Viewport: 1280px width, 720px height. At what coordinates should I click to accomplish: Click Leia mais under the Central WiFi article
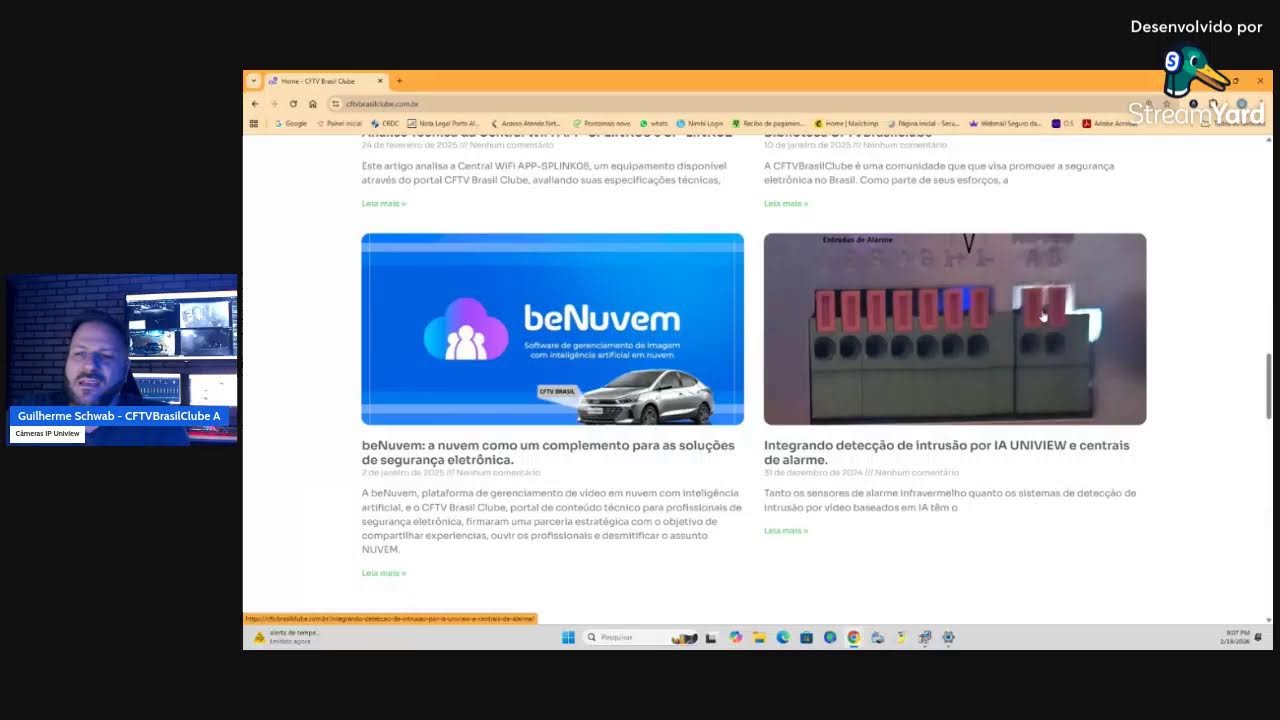(384, 203)
